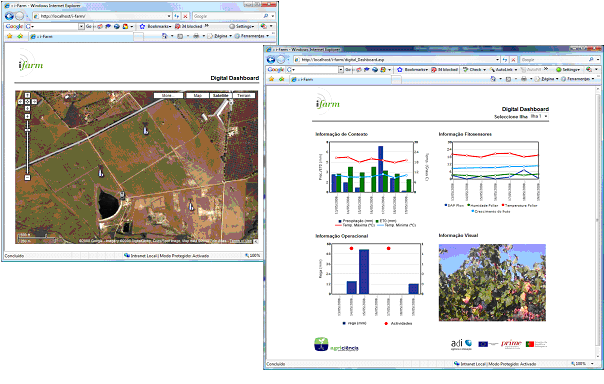Viewport: 604px width, 384px height.
Task: Open the Seleccione Ilha dropdown
Action: [x=539, y=116]
